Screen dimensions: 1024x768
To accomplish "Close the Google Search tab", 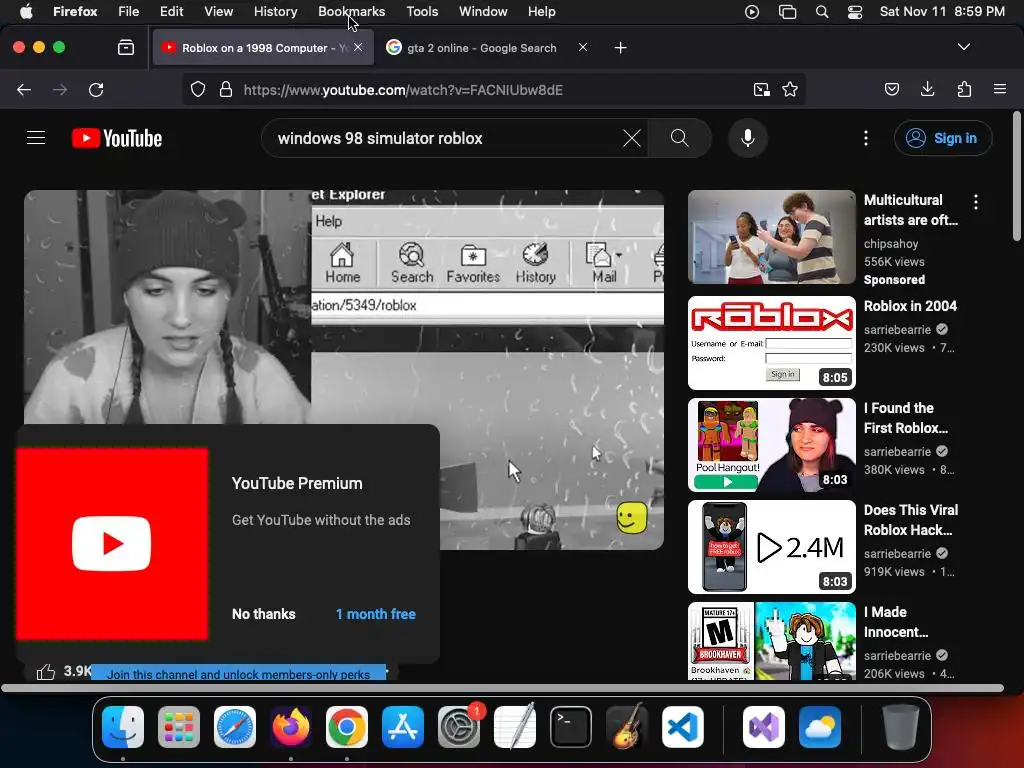I will point(583,47).
